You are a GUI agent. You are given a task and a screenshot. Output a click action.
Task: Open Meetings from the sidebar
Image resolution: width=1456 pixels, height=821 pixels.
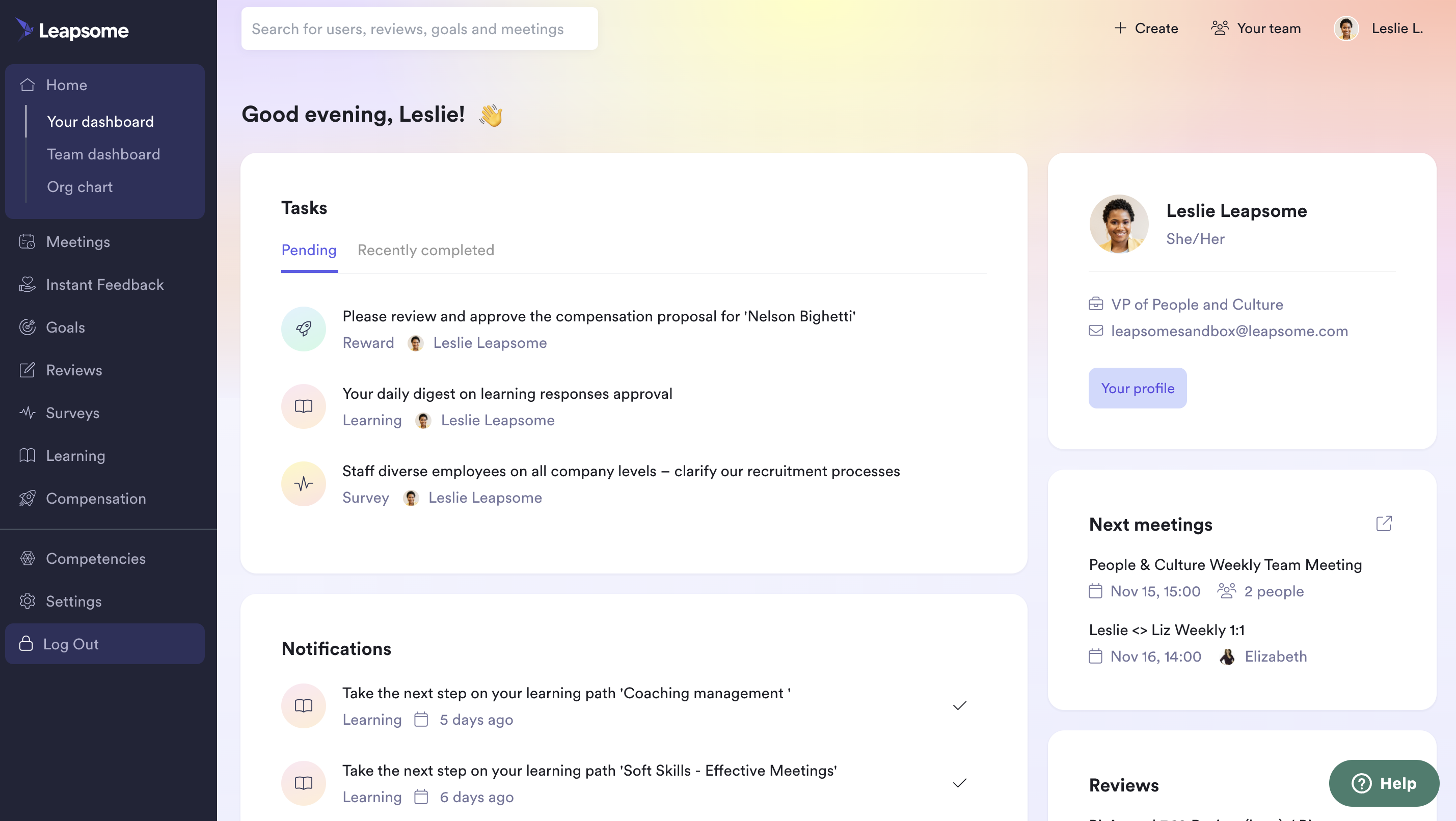coord(77,242)
